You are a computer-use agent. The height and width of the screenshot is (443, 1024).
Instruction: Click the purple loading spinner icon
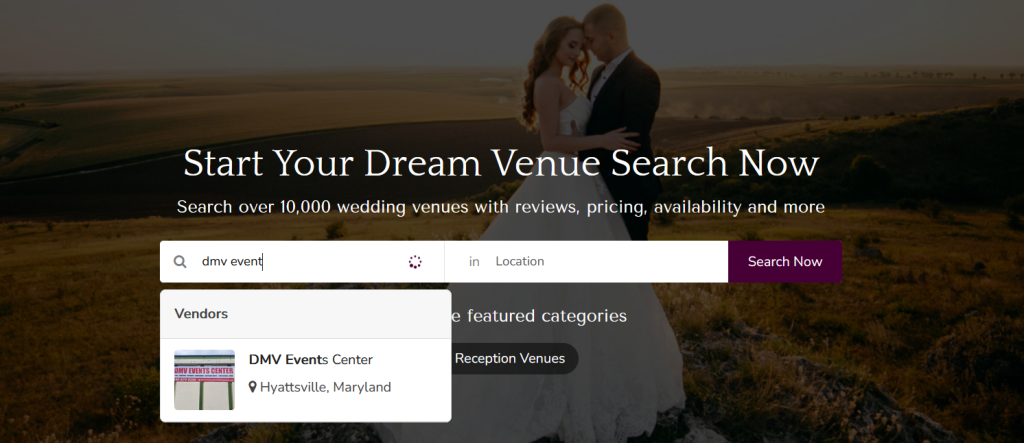click(415, 262)
